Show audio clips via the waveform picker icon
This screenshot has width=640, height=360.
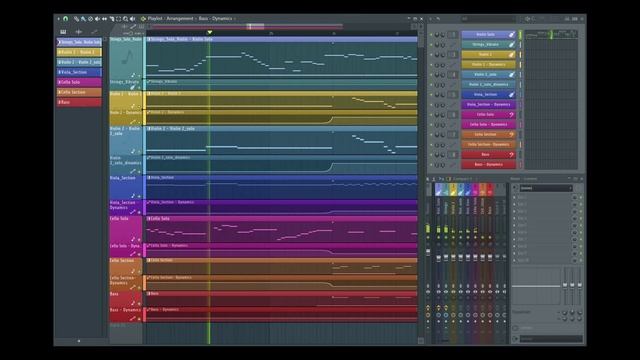point(79,31)
